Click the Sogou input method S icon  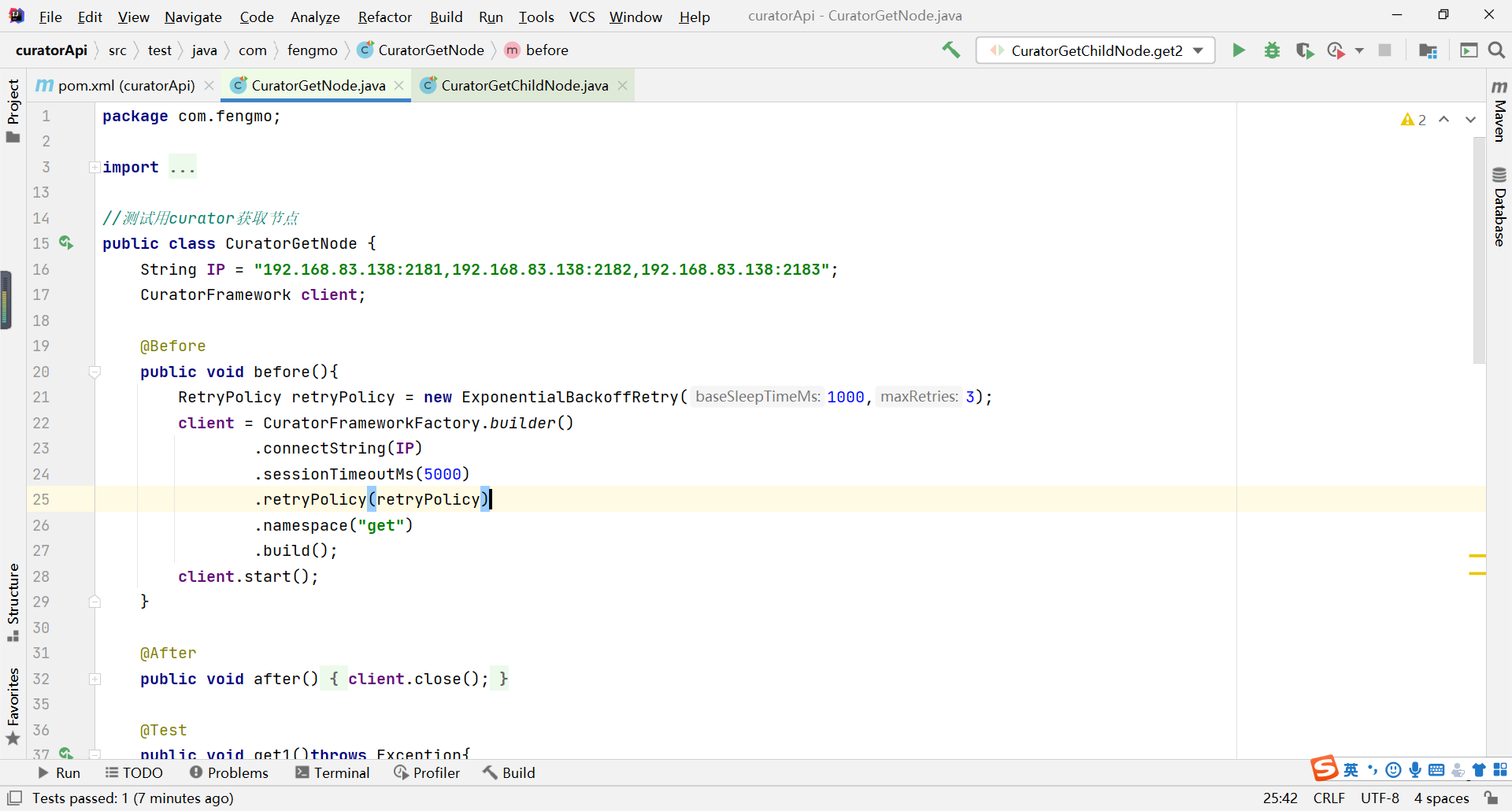1325,768
